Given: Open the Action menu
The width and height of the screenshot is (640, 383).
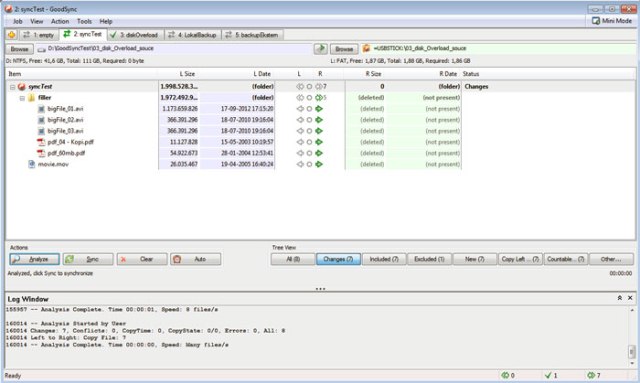Looking at the screenshot, I should [60, 21].
